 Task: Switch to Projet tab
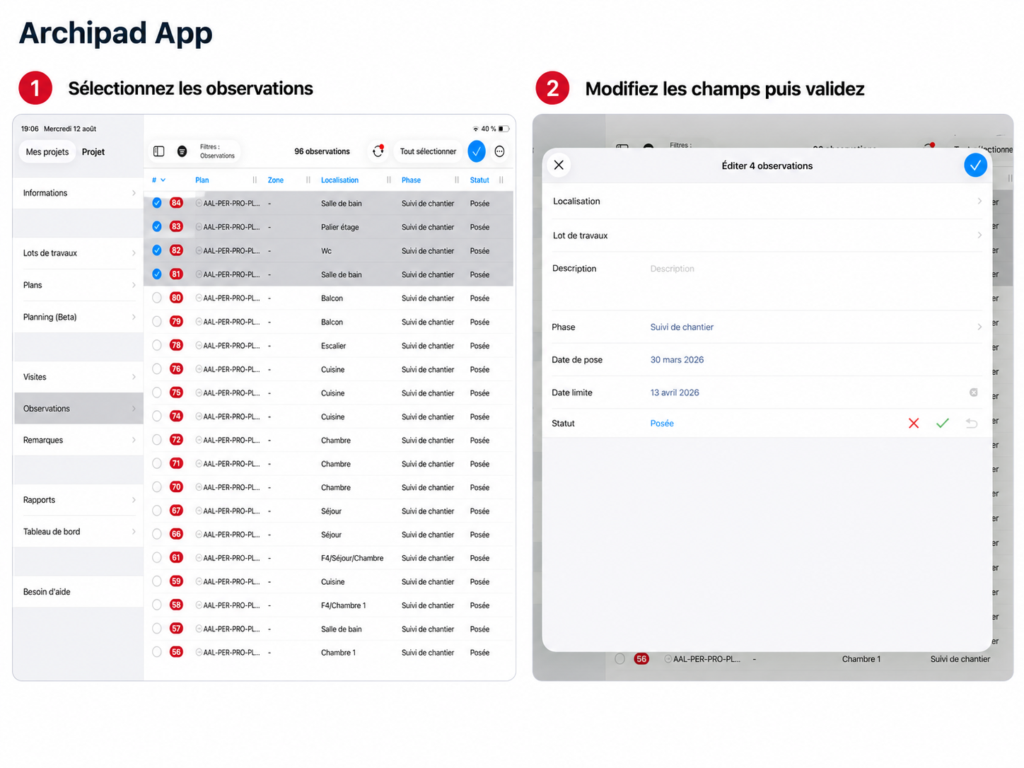(x=93, y=152)
